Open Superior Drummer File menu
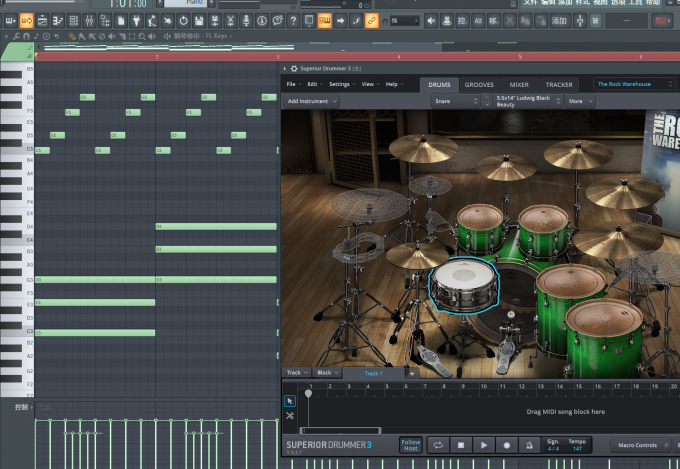This screenshot has height=469, width=680. pos(294,84)
